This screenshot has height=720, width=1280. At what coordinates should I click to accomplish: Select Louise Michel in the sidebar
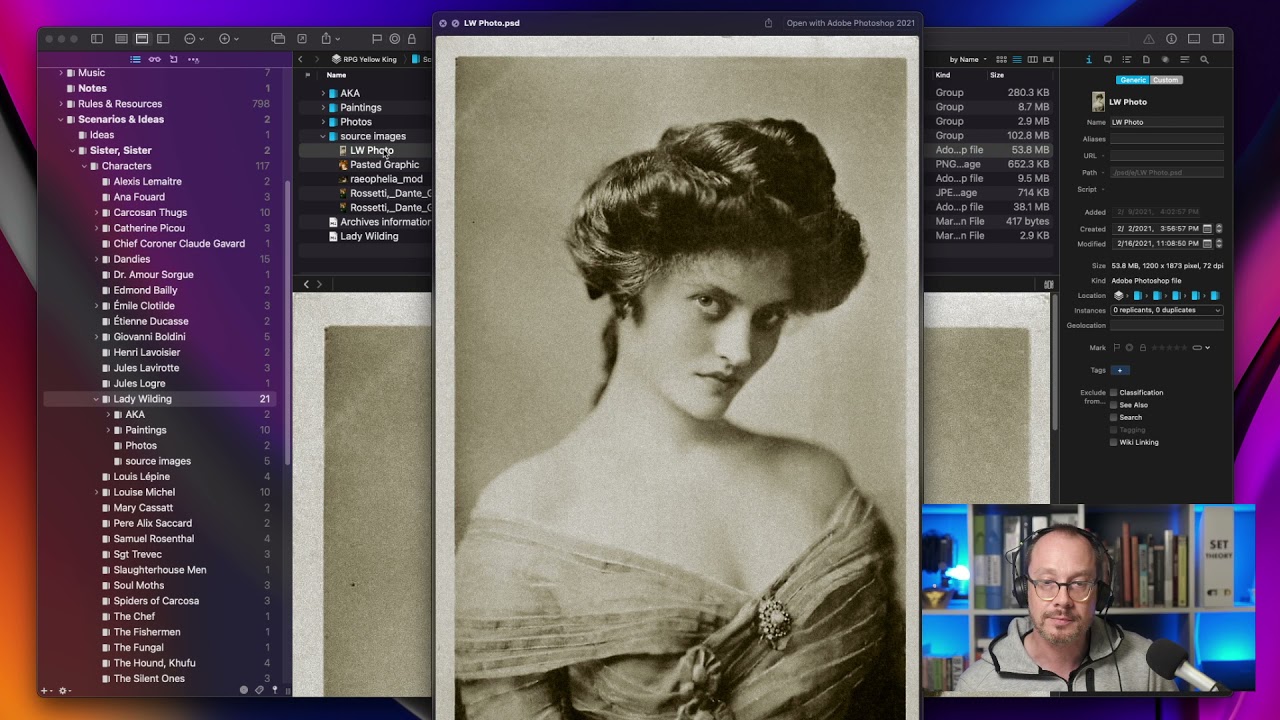tap(144, 492)
